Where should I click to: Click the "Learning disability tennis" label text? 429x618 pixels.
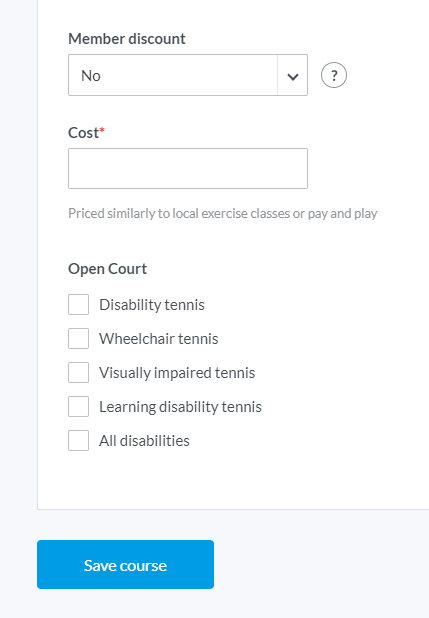pos(180,407)
